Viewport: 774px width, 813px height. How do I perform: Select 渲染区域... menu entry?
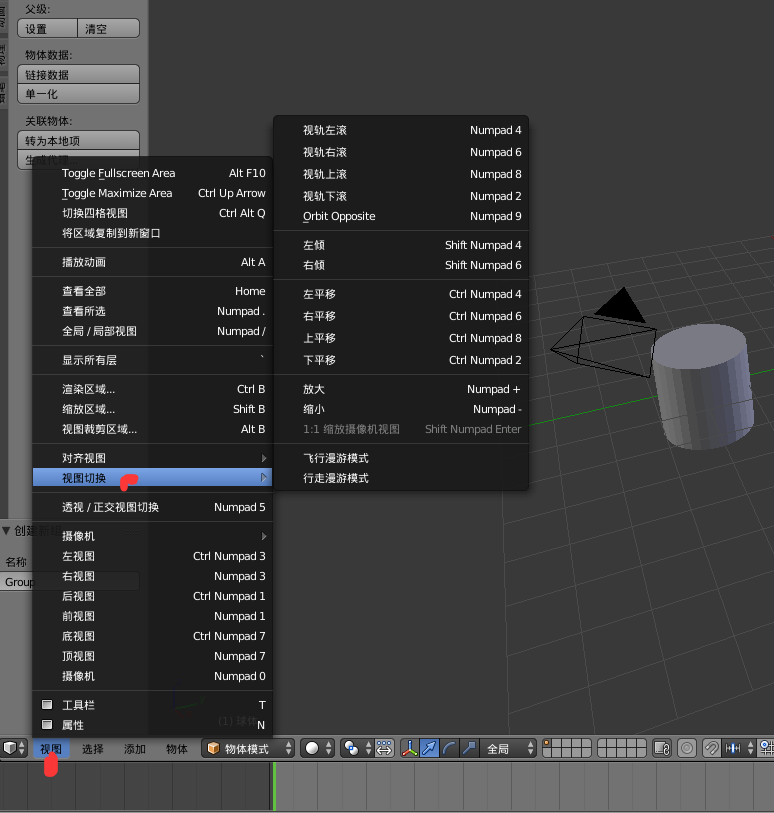(152, 389)
